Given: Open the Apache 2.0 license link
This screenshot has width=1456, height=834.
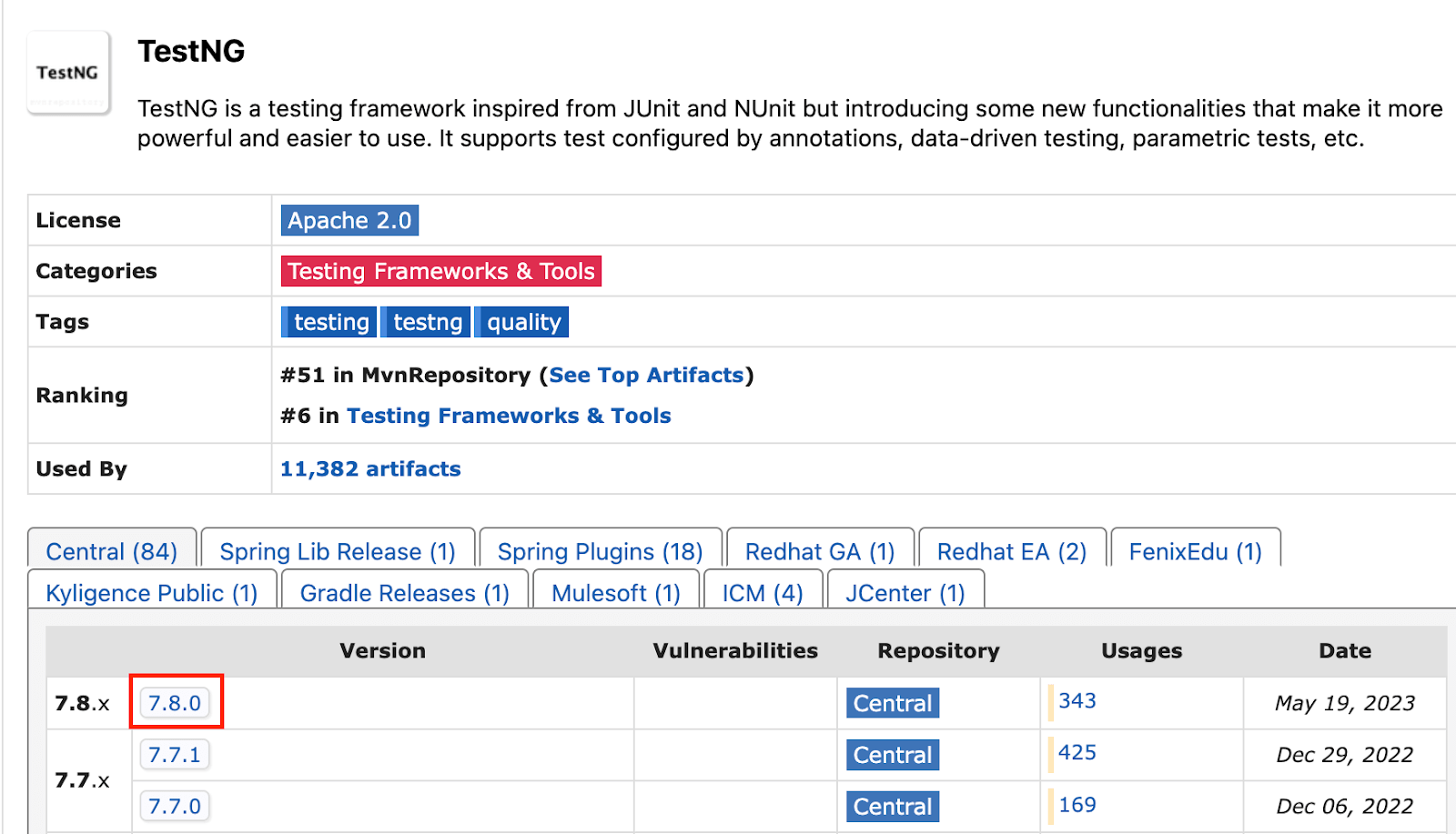Looking at the screenshot, I should pos(349,221).
